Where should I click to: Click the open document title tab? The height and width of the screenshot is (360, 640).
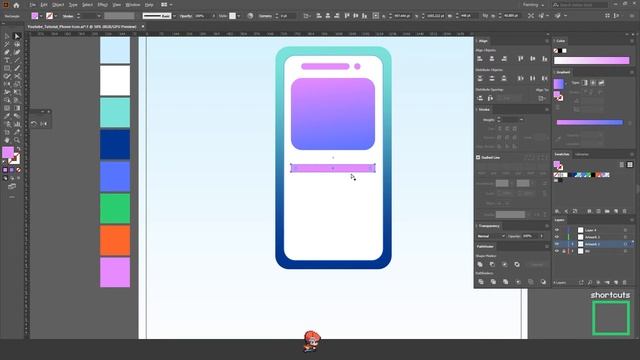82,27
